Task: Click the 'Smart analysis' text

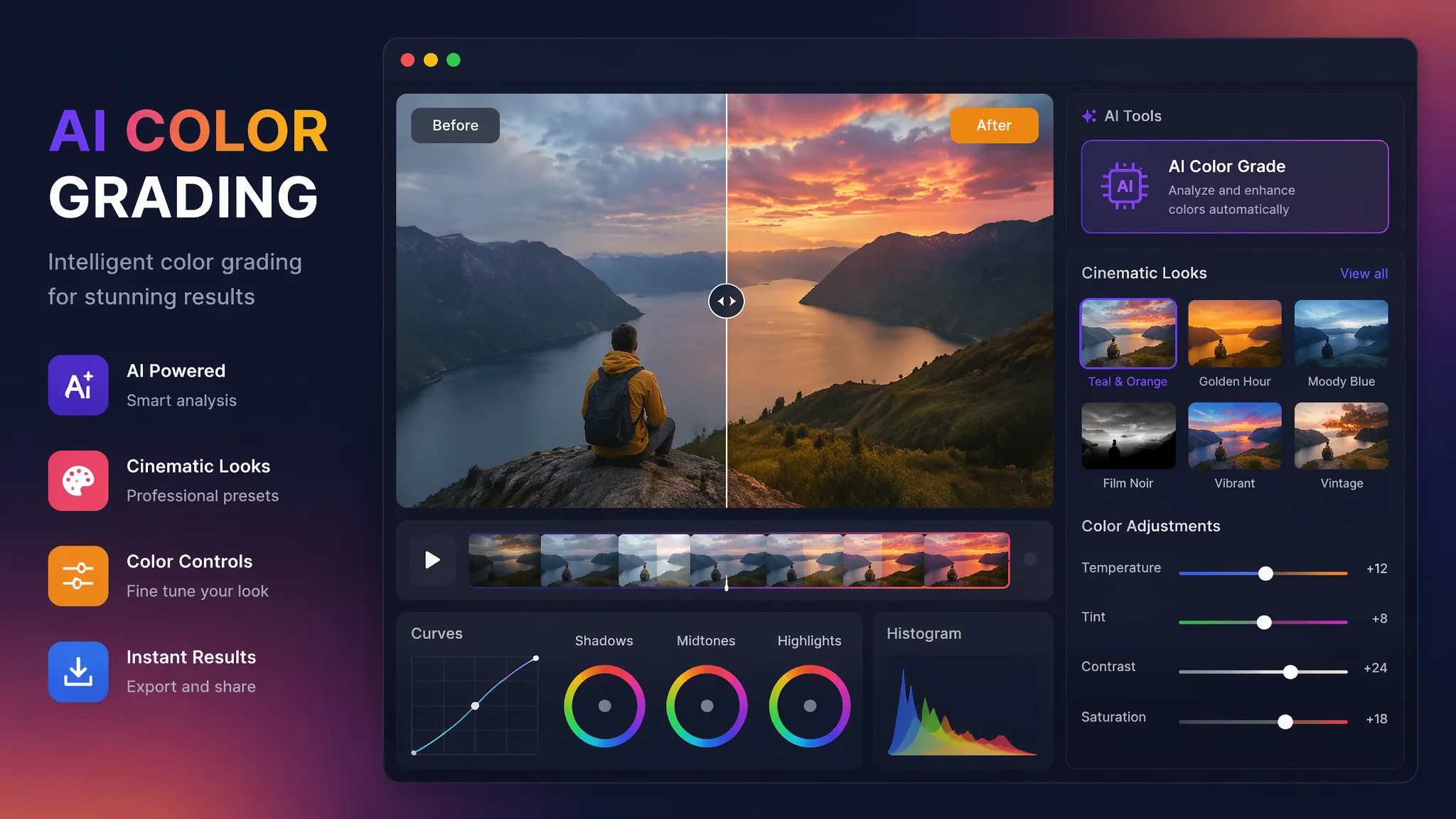Action: (x=181, y=401)
